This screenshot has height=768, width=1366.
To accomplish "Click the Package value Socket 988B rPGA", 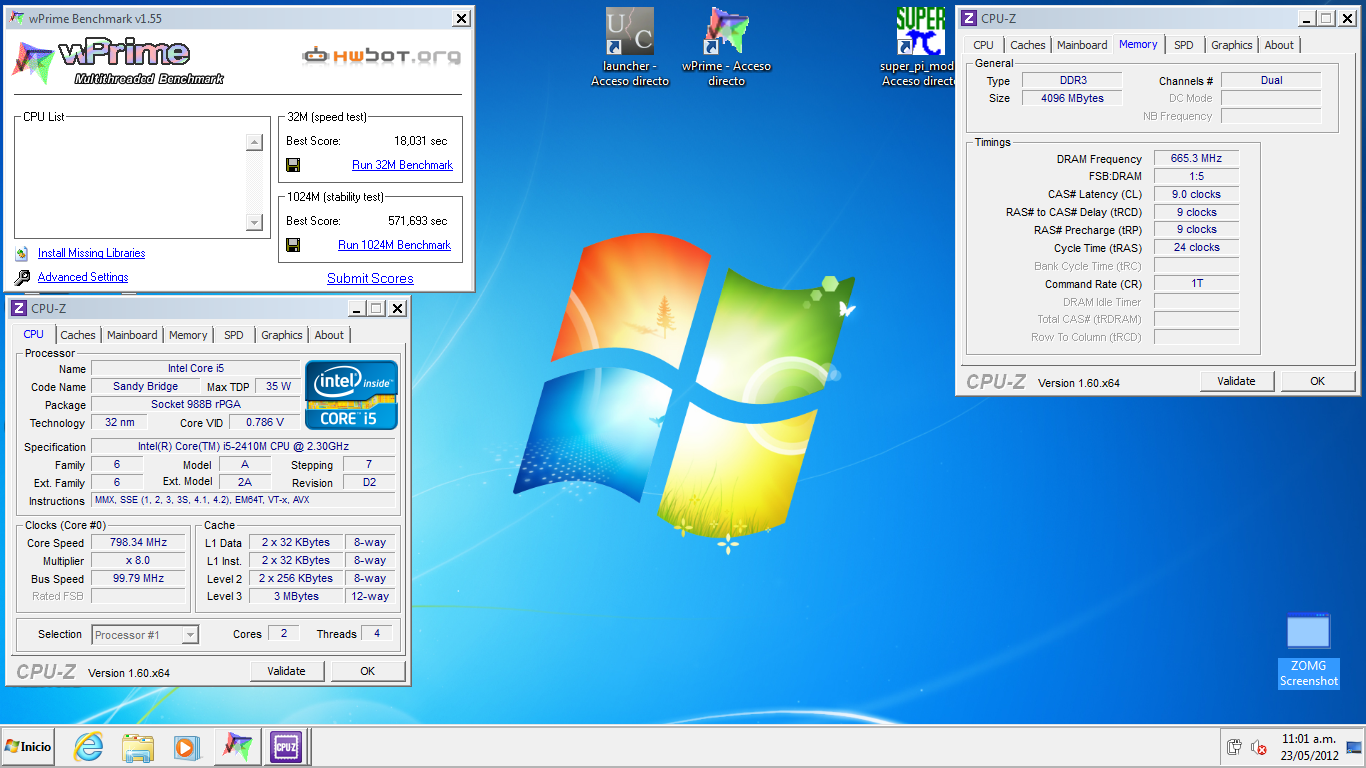I will (x=195, y=405).
